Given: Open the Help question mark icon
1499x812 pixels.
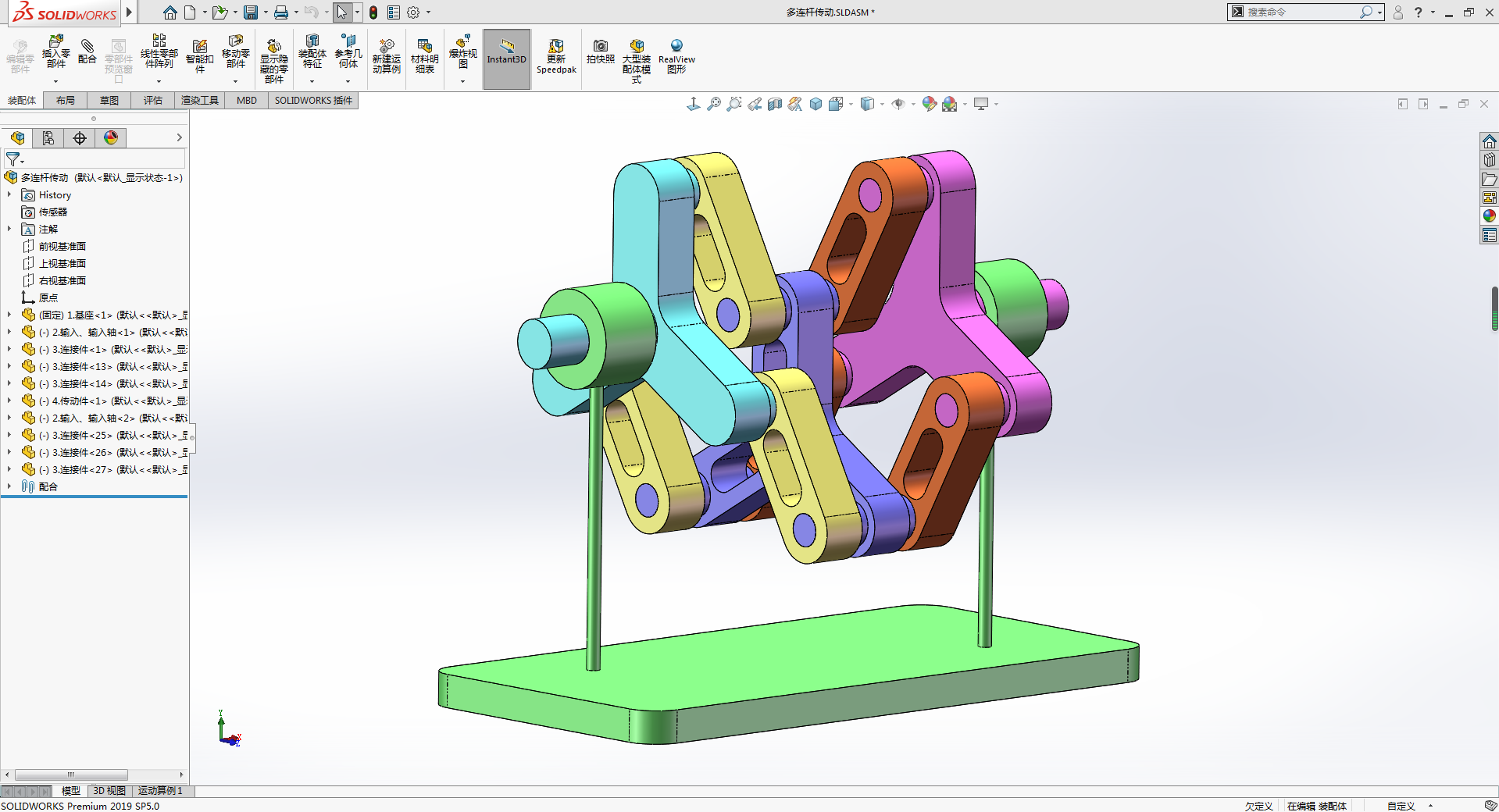Looking at the screenshot, I should pos(1418,12).
